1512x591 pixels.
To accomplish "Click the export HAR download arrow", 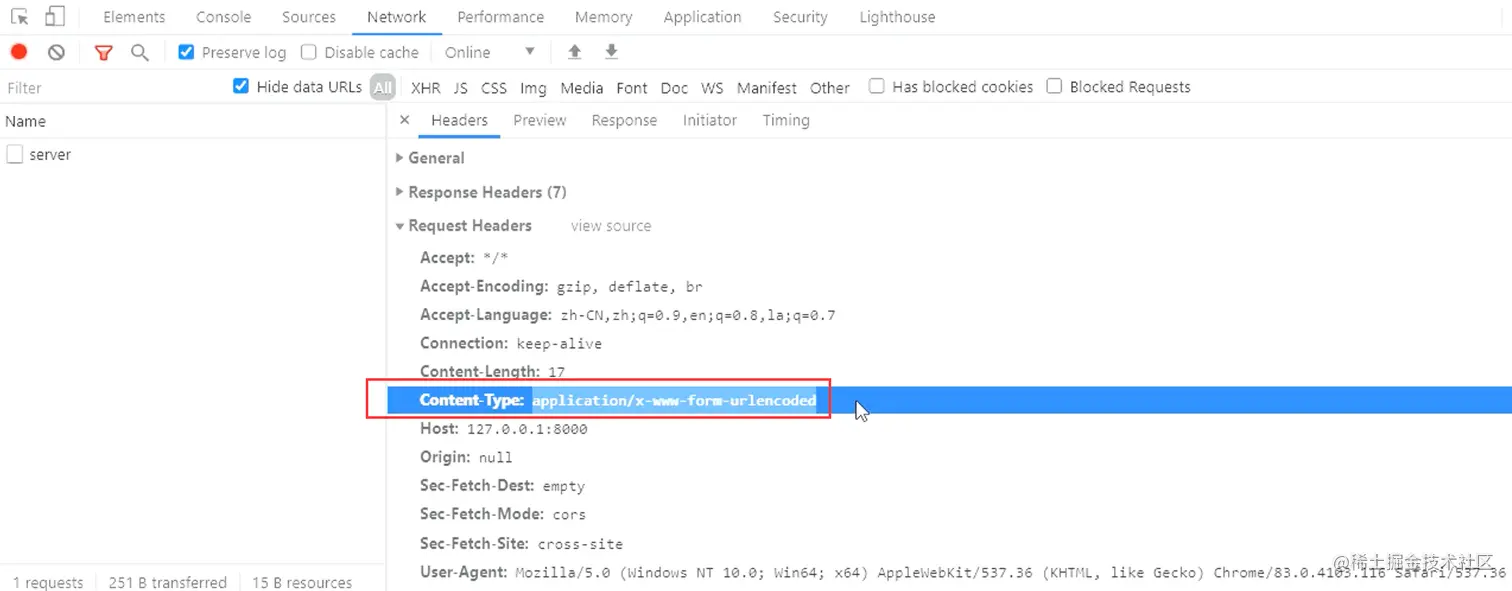I will [612, 52].
